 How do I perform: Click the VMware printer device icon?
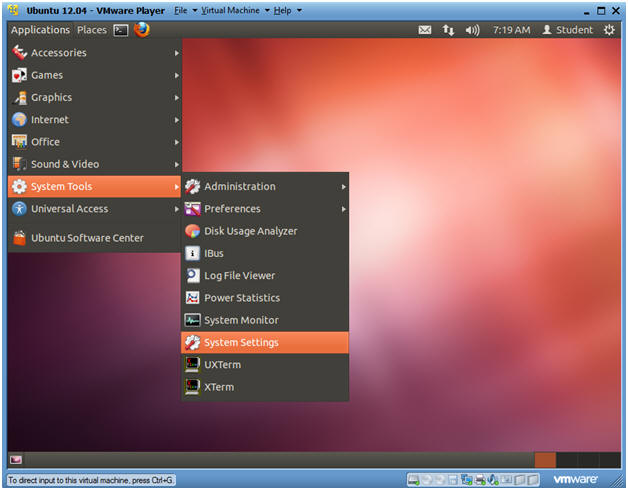[480, 480]
